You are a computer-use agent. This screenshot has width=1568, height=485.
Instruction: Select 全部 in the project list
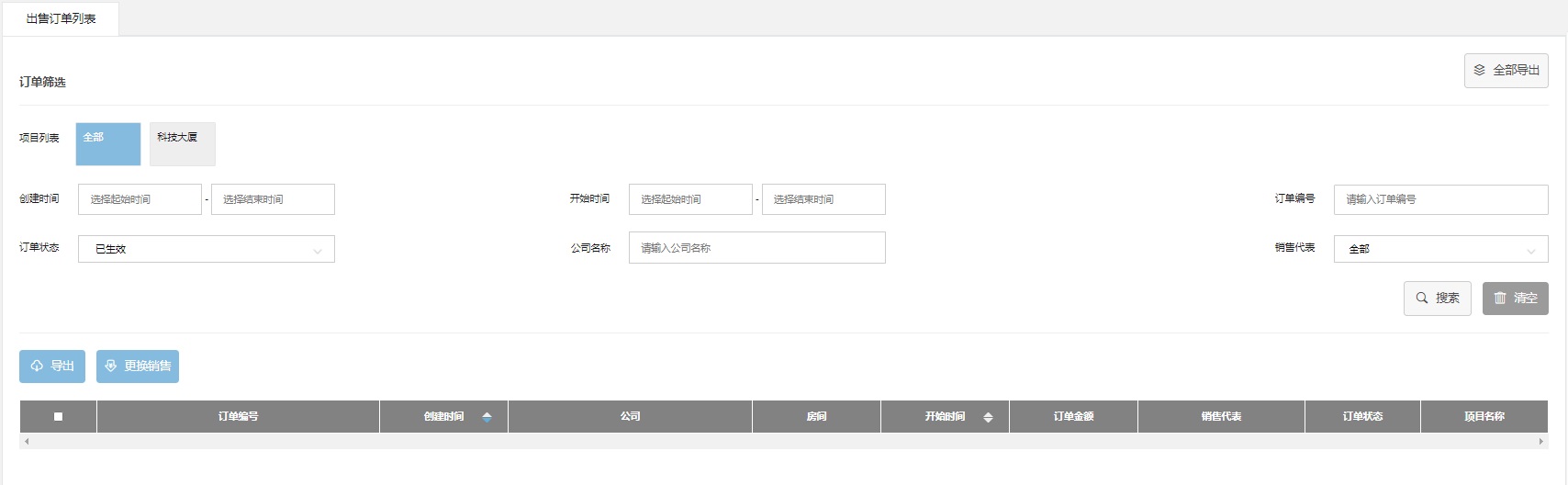(108, 144)
